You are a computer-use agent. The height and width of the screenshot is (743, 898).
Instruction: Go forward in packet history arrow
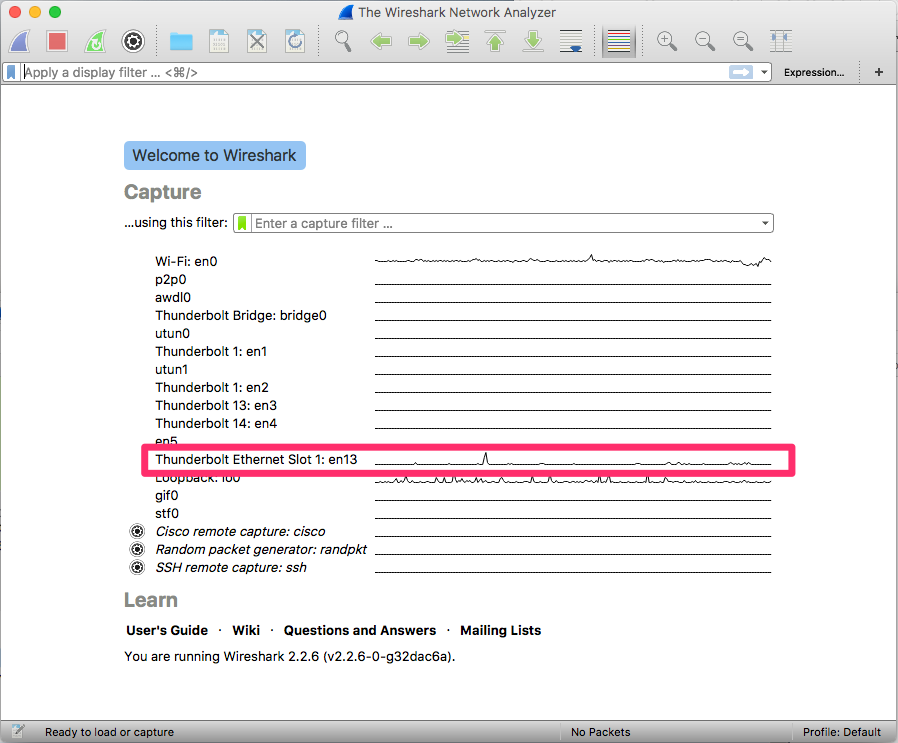click(419, 41)
